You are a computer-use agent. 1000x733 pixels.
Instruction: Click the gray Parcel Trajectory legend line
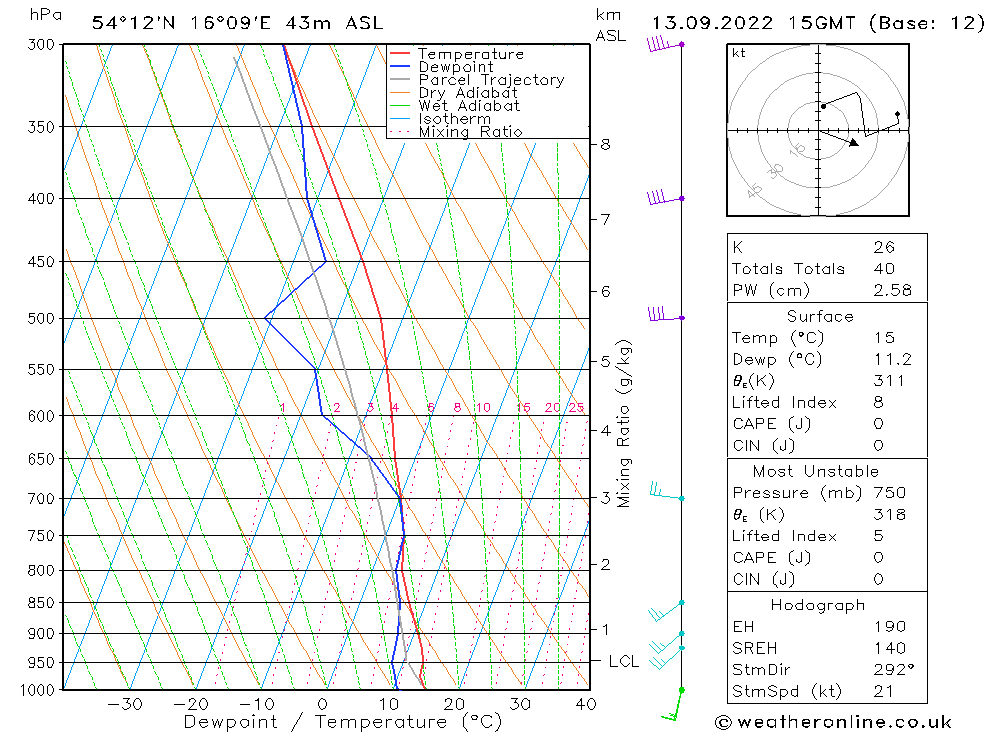pos(400,79)
